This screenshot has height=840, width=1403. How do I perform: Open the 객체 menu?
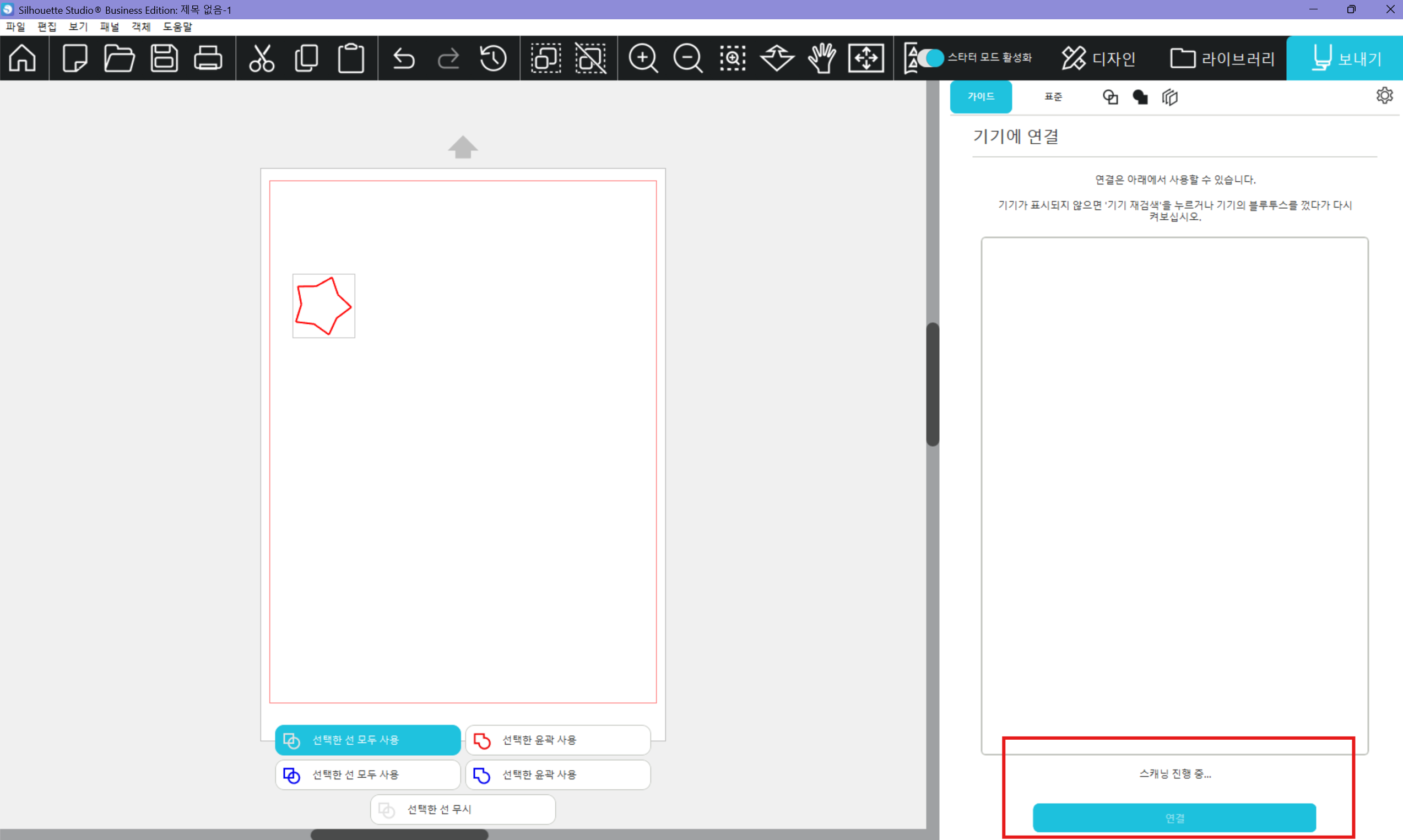click(140, 26)
